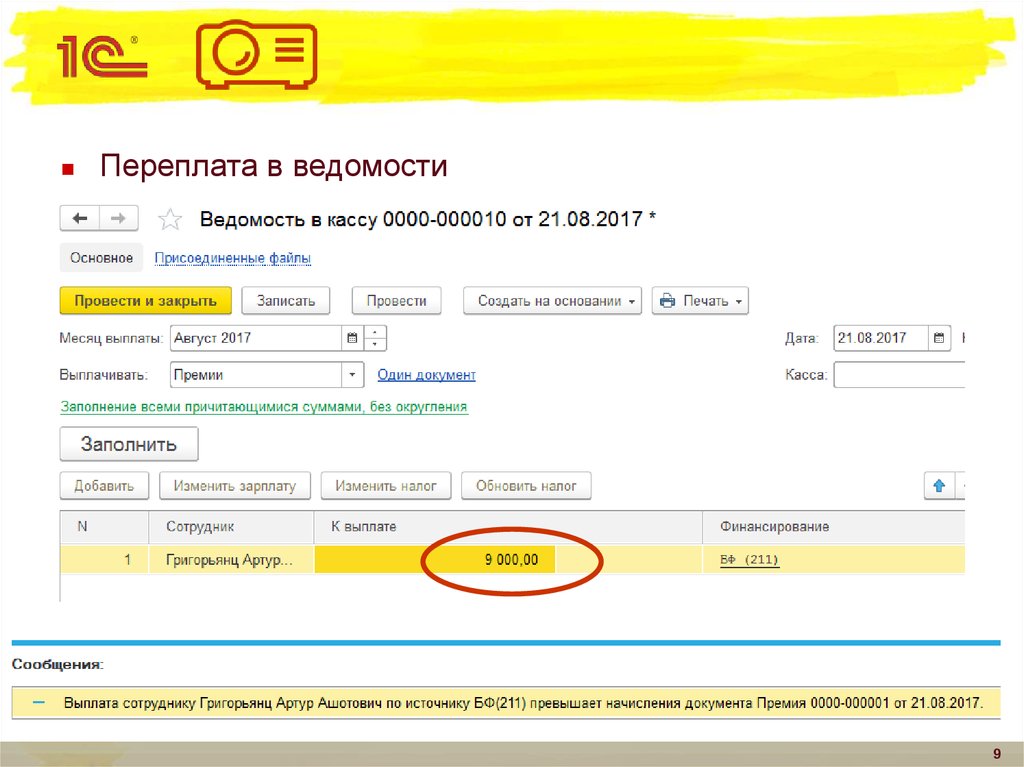Click the forward navigation arrow
This screenshot has height=767, width=1024.
(117, 219)
